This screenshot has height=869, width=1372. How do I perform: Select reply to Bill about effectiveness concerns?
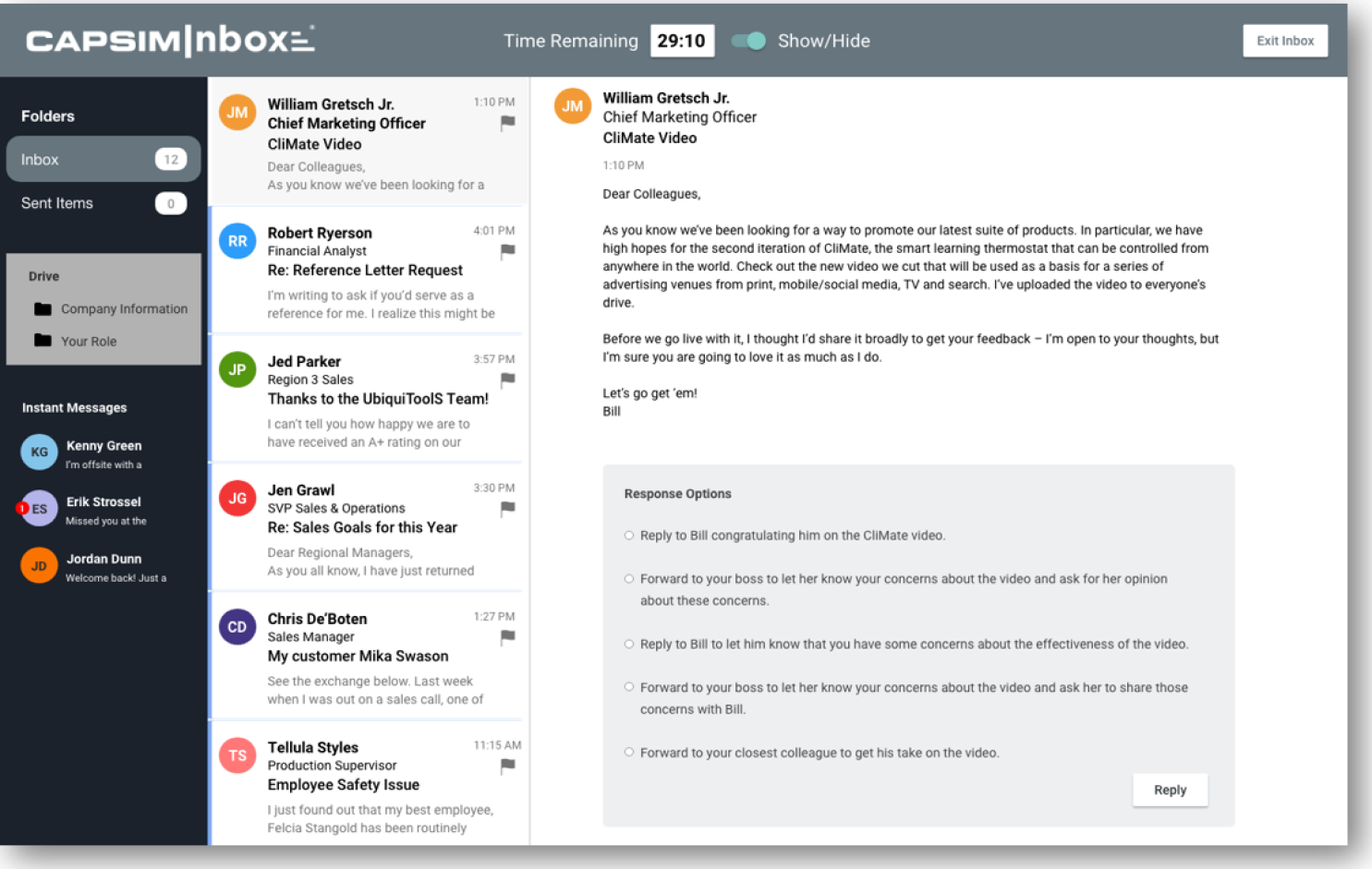[629, 644]
